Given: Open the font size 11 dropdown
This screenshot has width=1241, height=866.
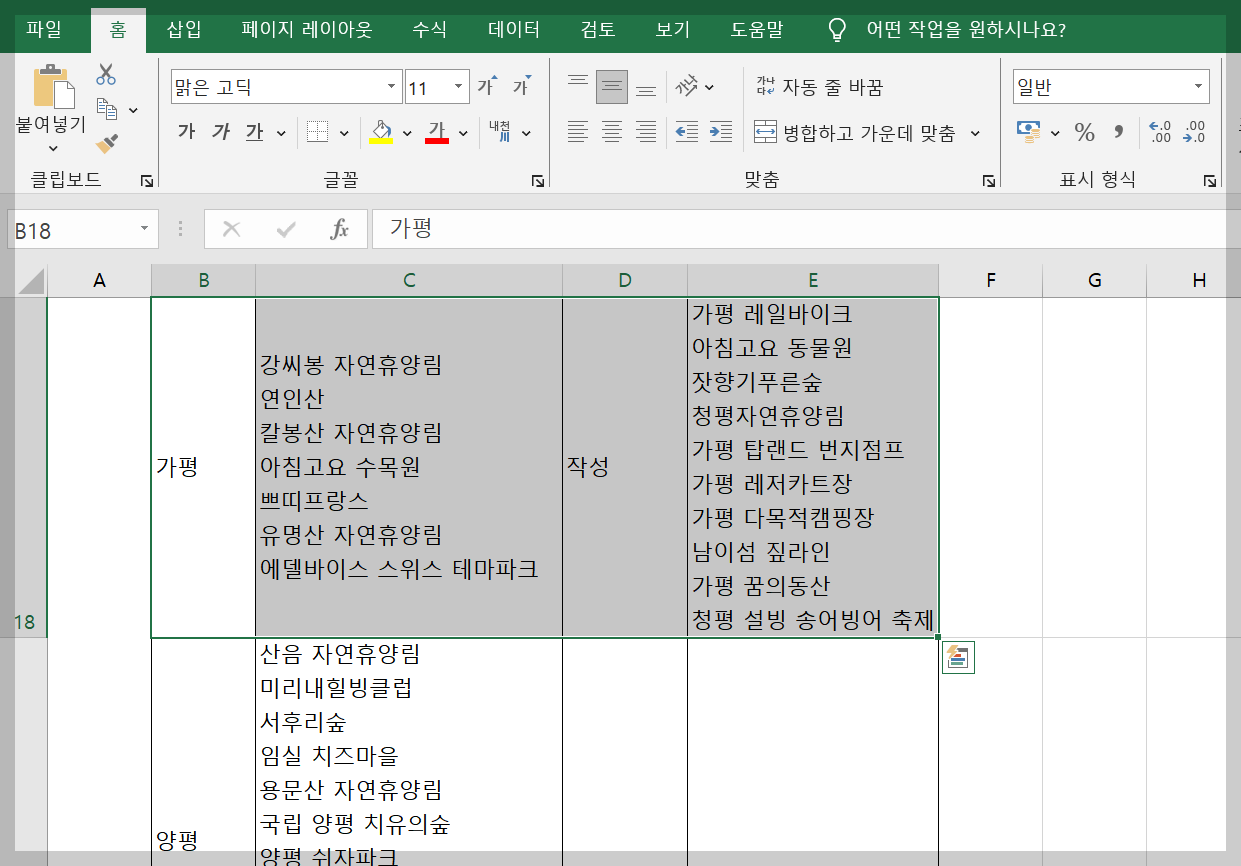Looking at the screenshot, I should point(459,87).
